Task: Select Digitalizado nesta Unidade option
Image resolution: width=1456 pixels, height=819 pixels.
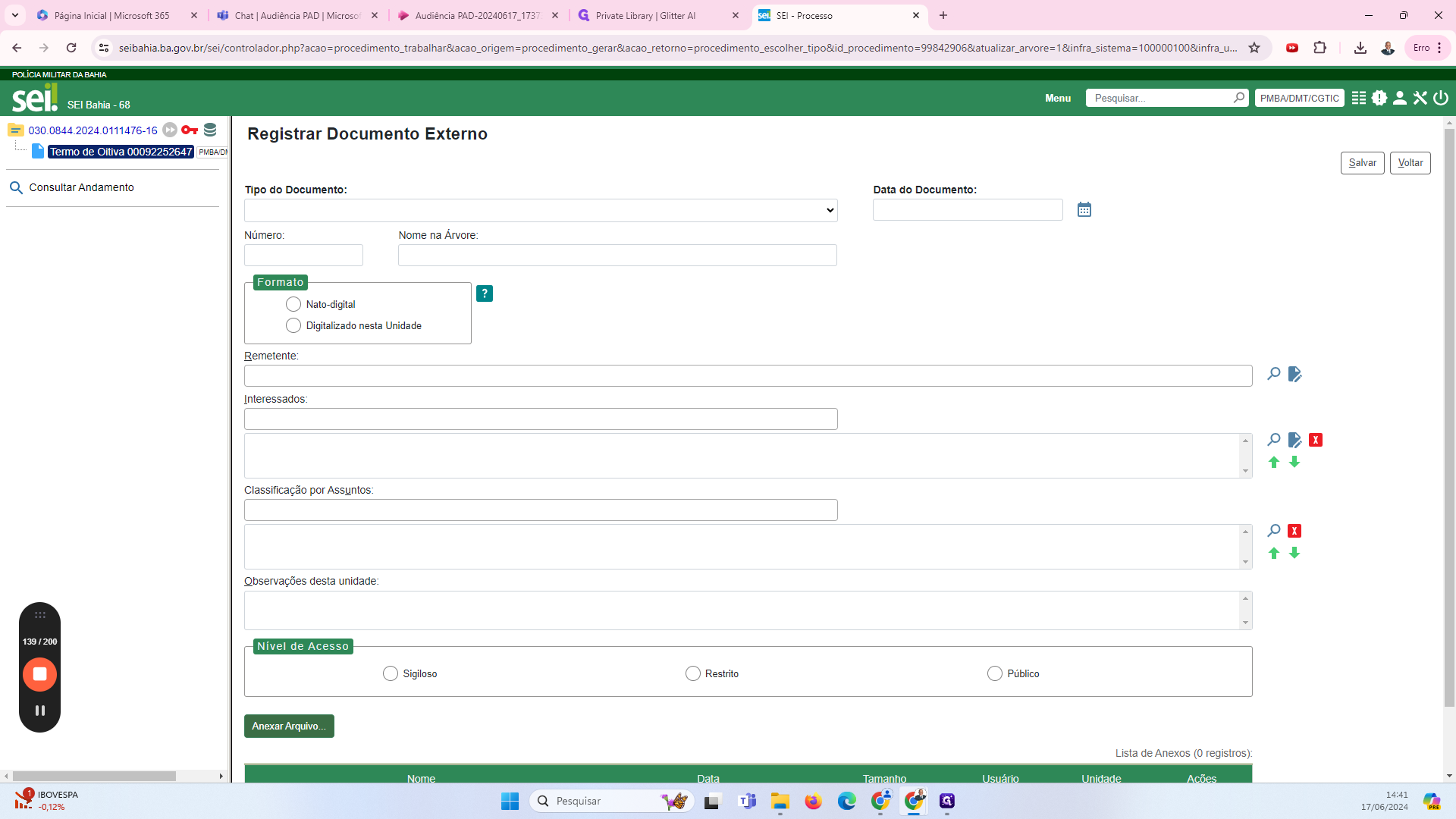Action: click(293, 325)
